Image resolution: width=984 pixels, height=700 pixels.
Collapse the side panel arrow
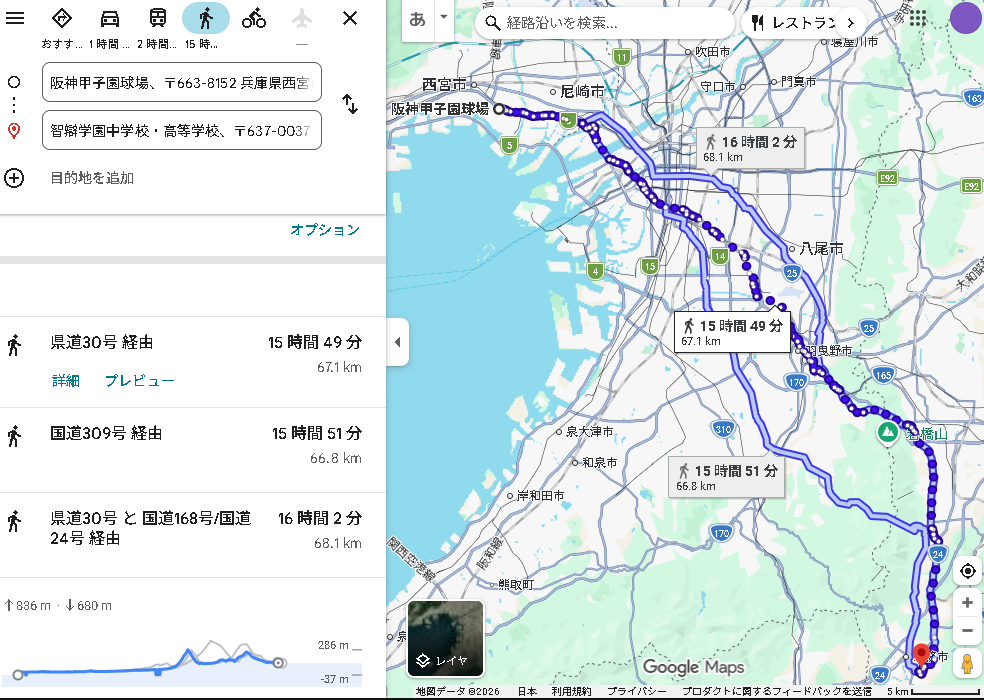coord(397,342)
